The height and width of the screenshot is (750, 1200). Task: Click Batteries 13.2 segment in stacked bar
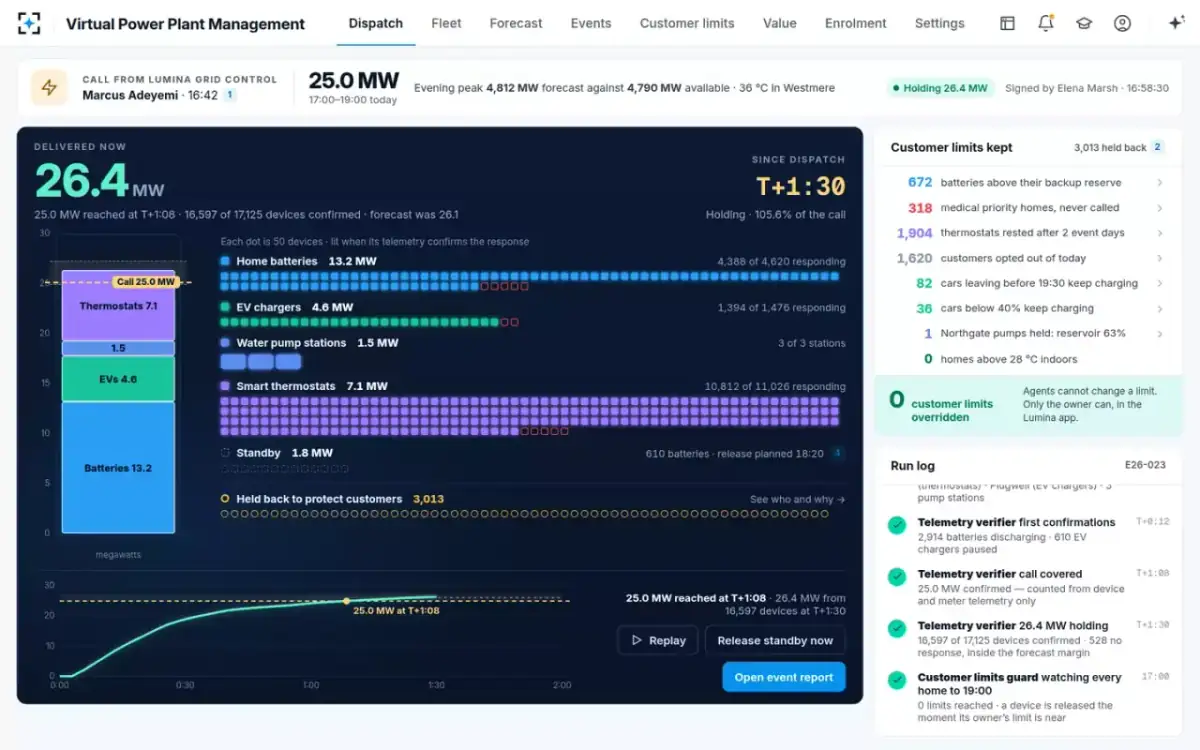[118, 467]
